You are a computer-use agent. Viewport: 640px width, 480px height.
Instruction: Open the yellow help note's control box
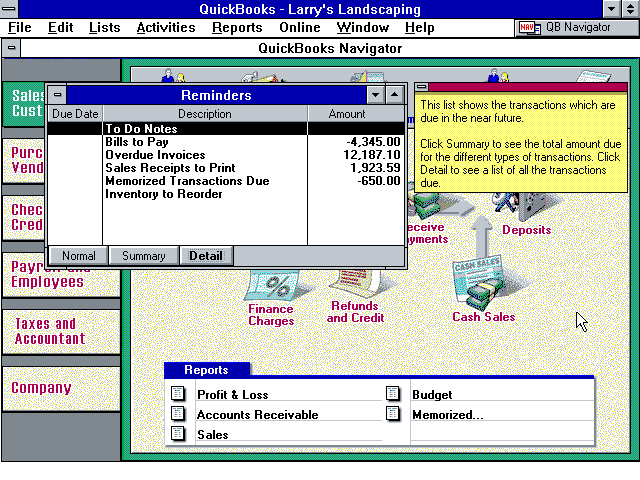(422, 87)
